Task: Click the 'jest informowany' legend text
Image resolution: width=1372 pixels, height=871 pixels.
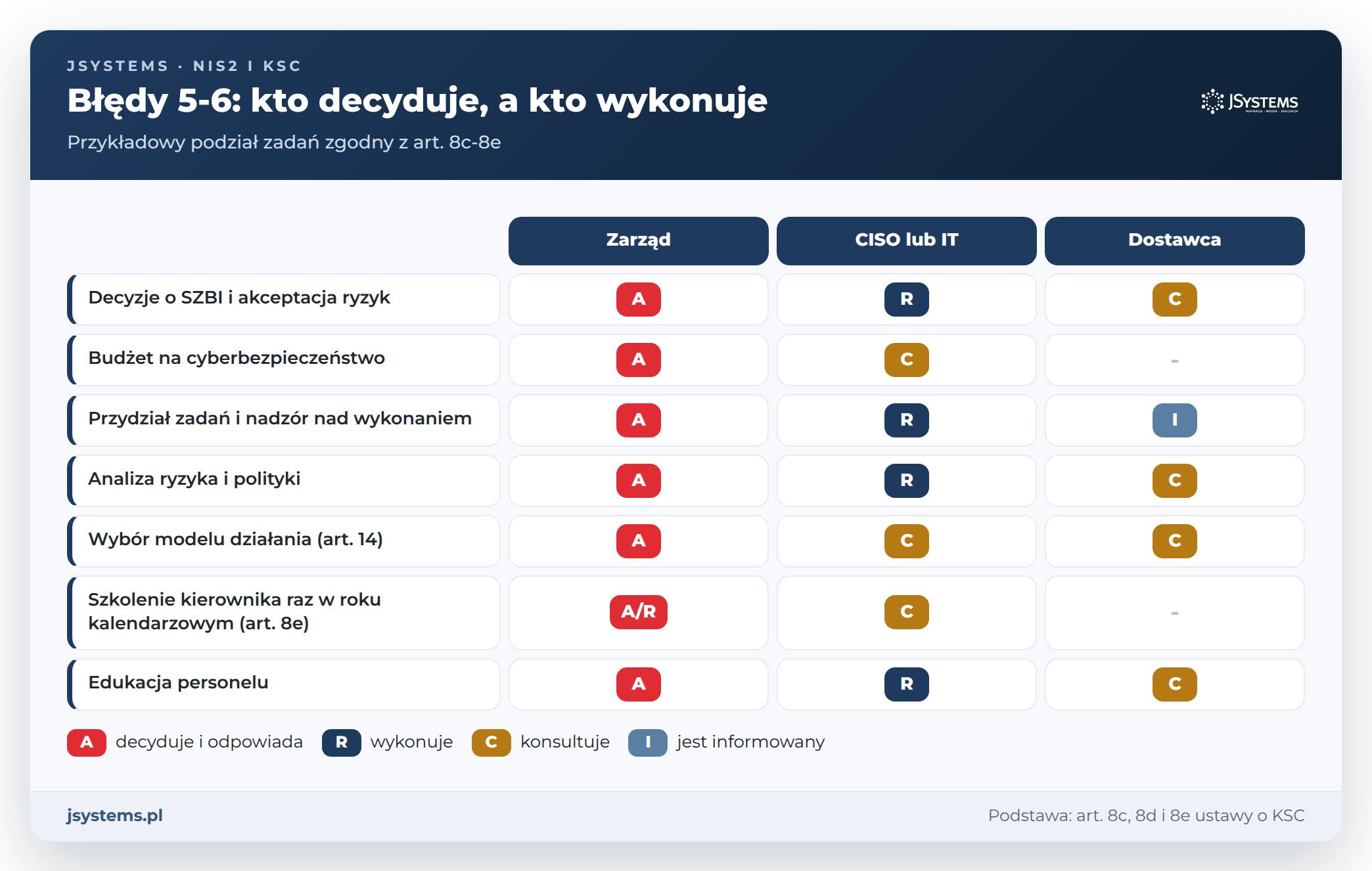Action: pyautogui.click(x=750, y=742)
